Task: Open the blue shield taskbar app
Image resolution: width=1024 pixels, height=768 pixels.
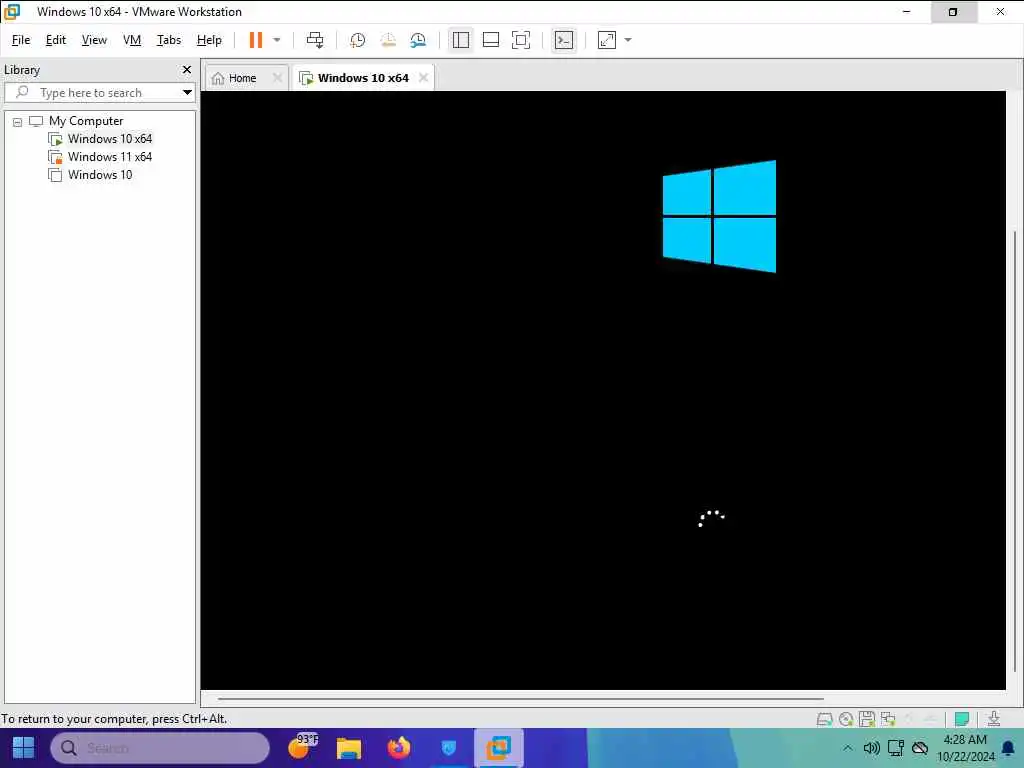Action: (449, 748)
